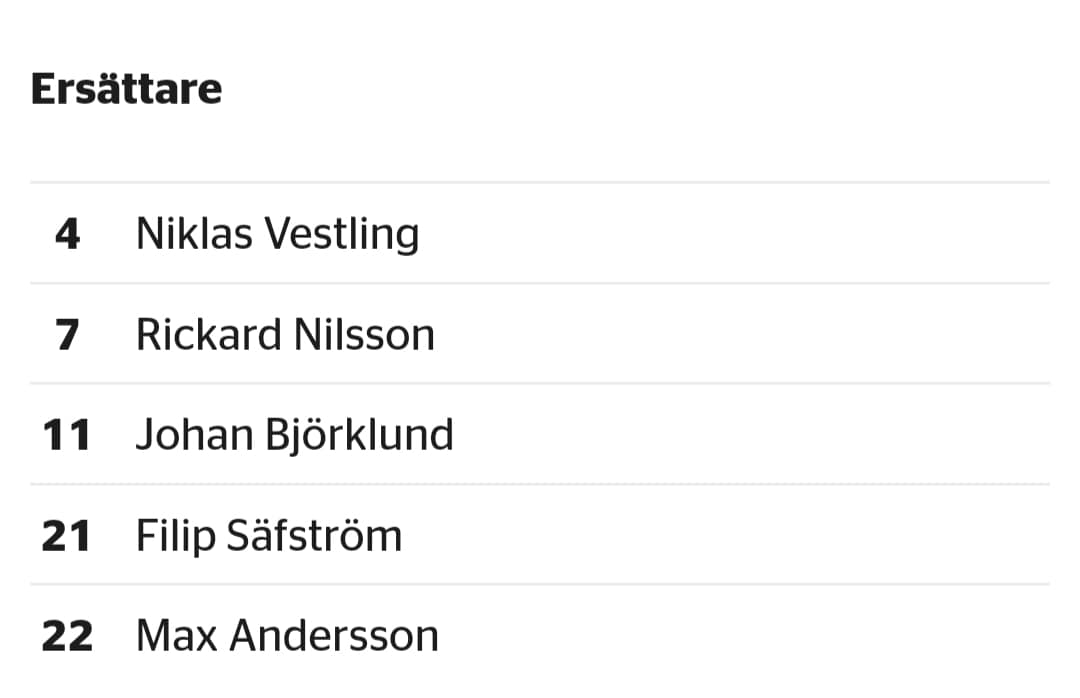Click the surname Andersson
Viewport: 1080px width, 698px height.
334,636
